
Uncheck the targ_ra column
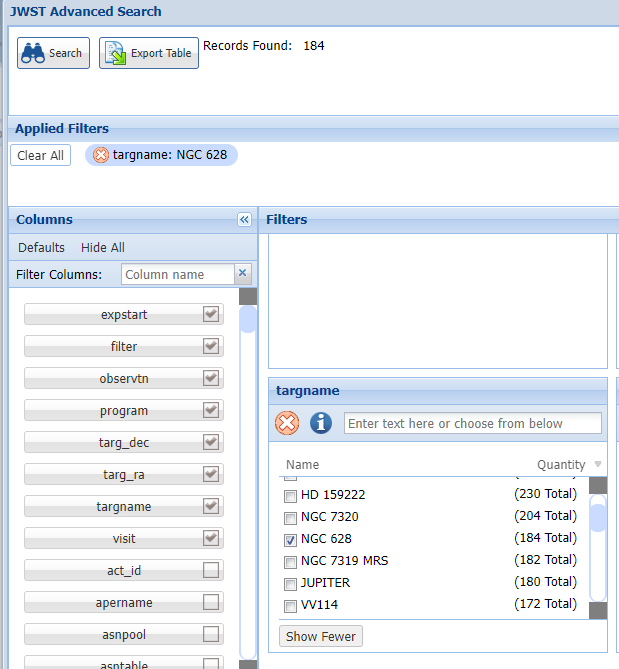pos(211,474)
